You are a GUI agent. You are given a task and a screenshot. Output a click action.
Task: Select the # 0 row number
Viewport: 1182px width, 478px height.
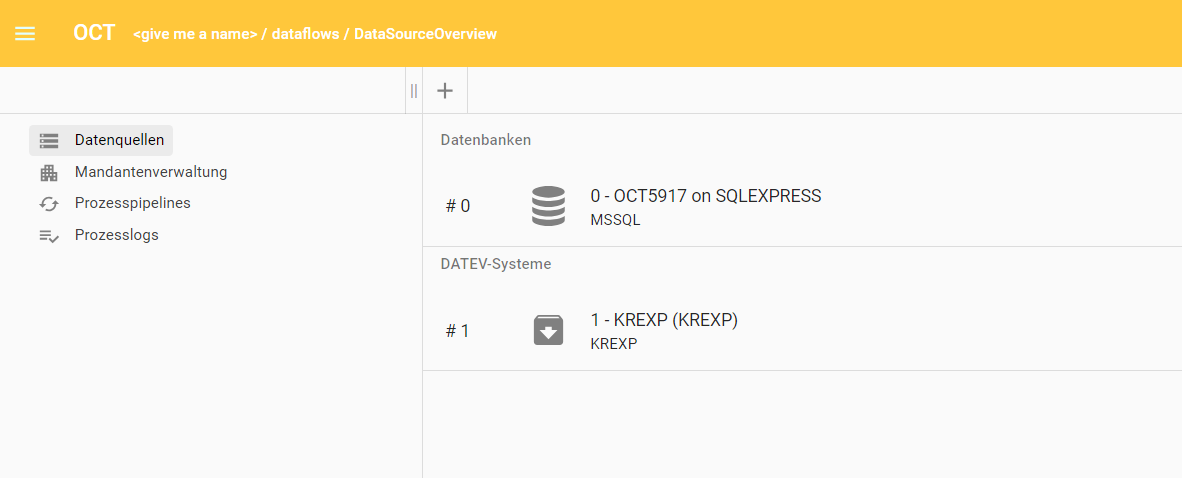458,206
